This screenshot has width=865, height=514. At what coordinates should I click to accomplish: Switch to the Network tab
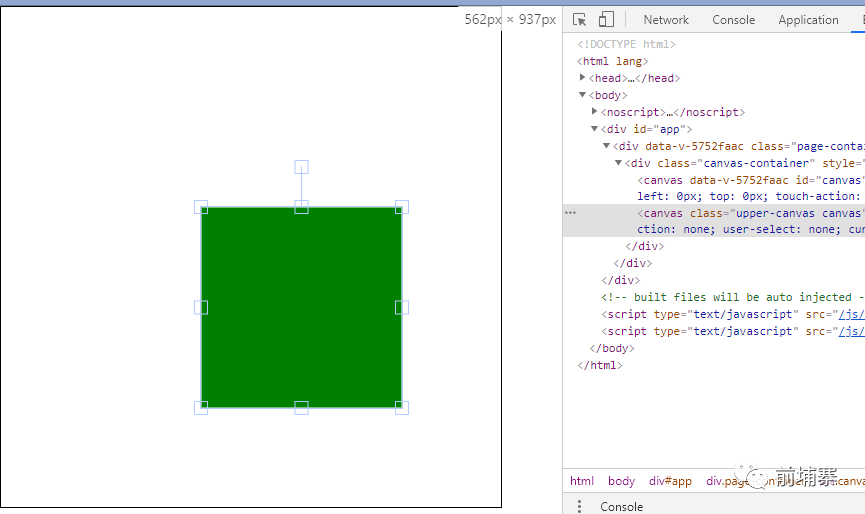point(666,20)
